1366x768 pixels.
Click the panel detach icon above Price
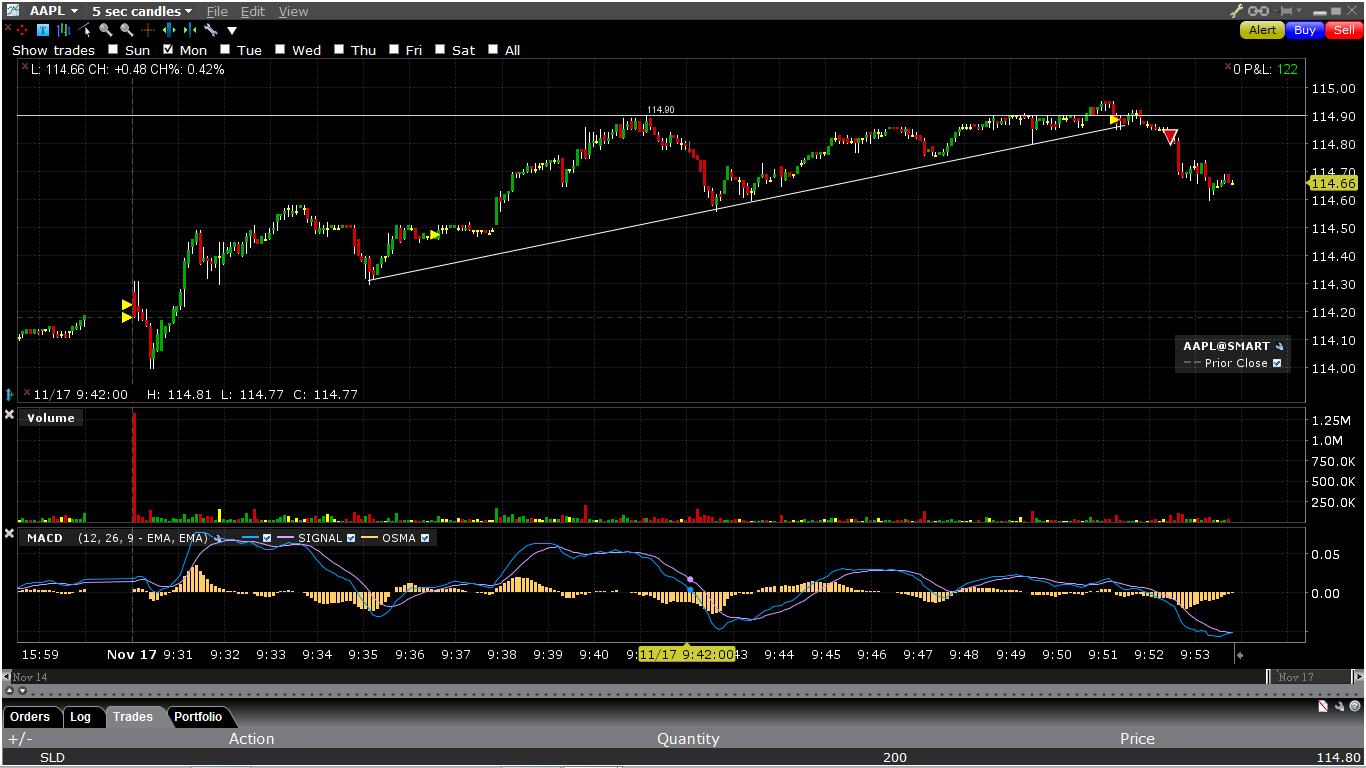pyautogui.click(x=1322, y=707)
